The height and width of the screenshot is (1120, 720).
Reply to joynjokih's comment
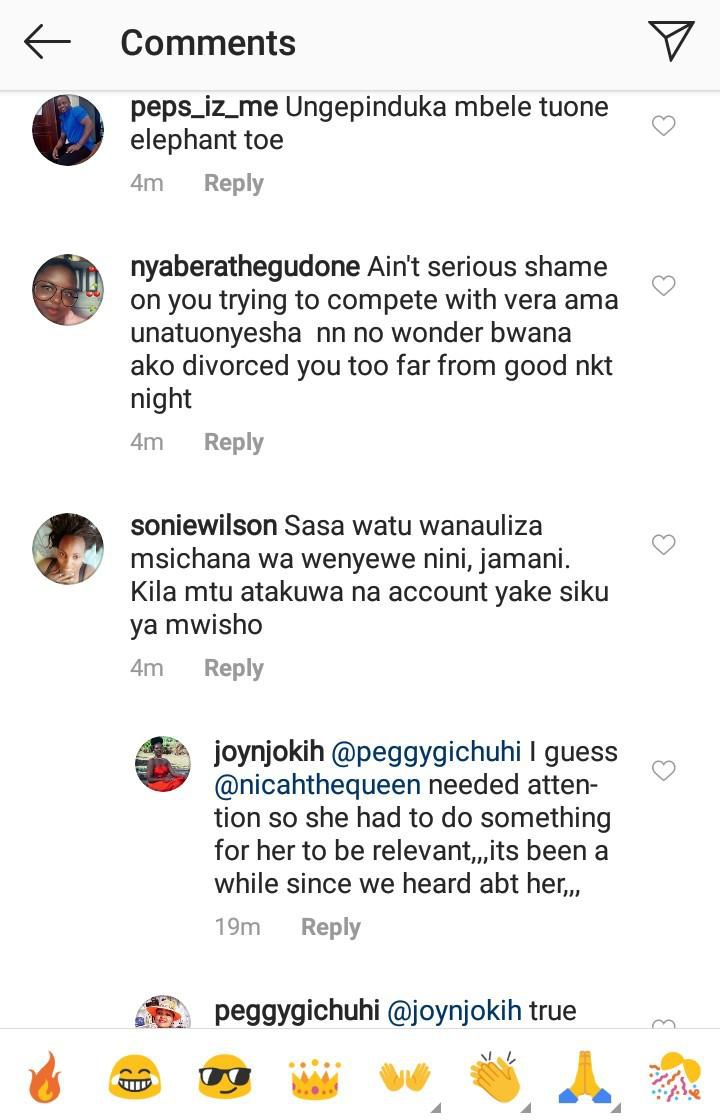pos(331,926)
